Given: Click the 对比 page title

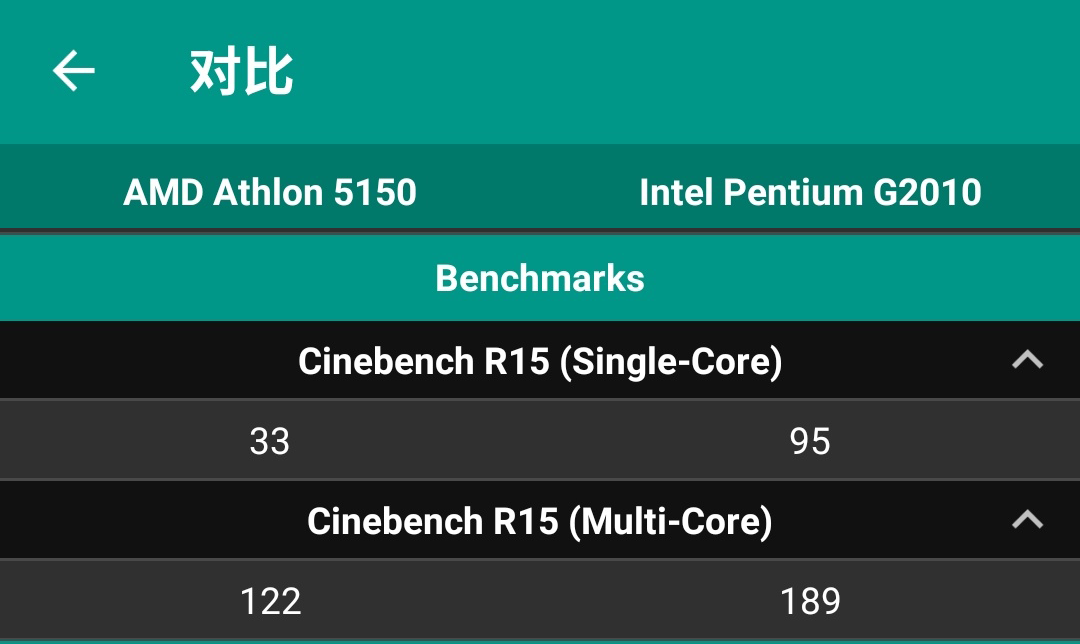Looking at the screenshot, I should coord(241,72).
